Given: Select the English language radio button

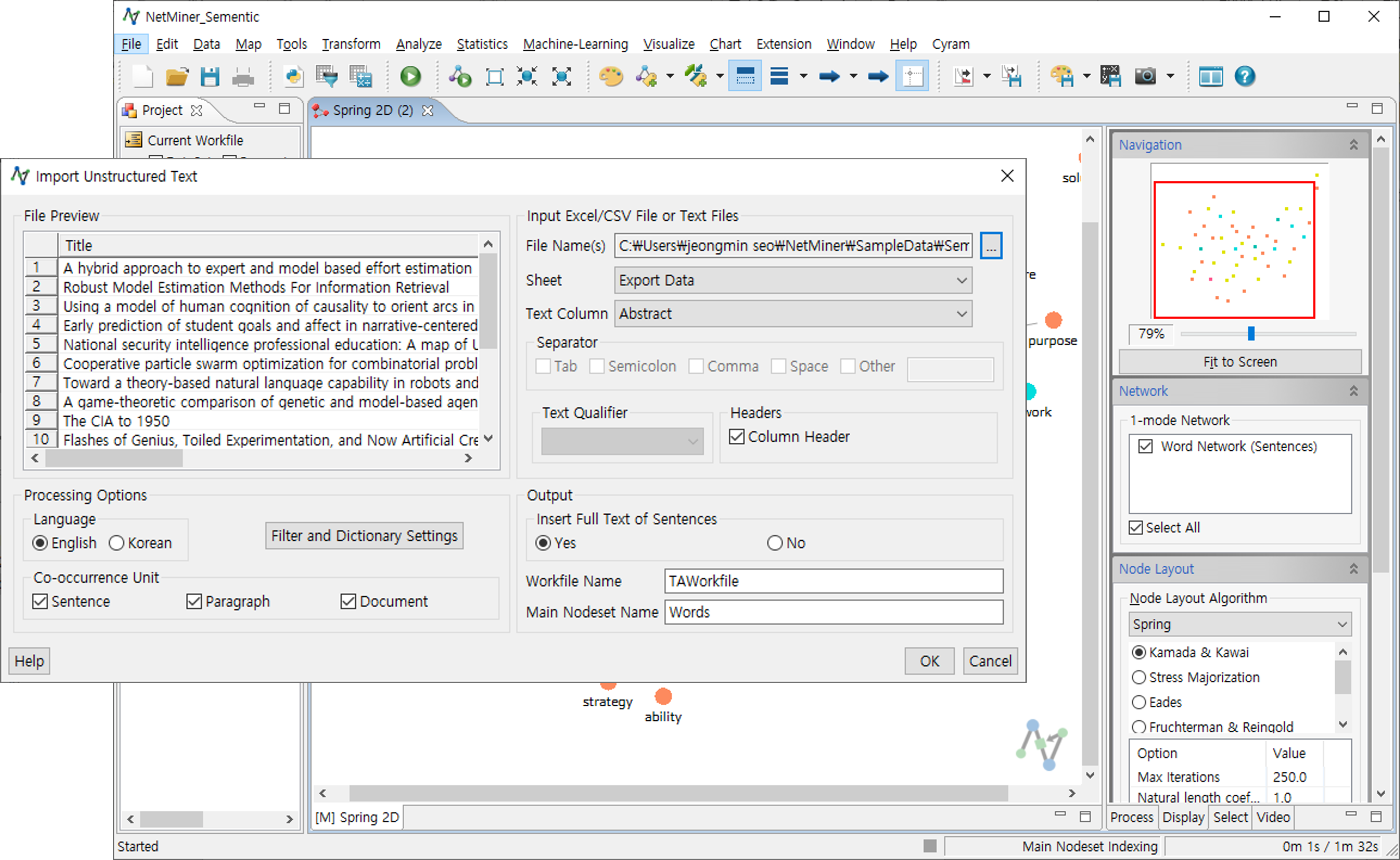Looking at the screenshot, I should [40, 543].
